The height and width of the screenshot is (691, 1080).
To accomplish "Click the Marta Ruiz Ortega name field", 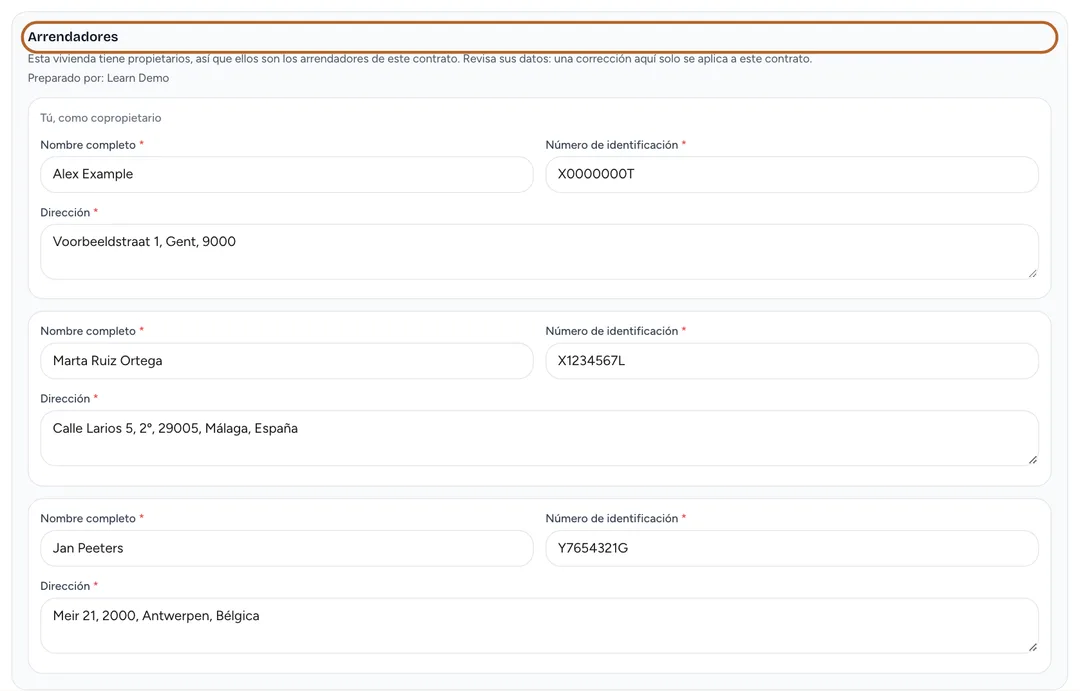I will click(287, 361).
